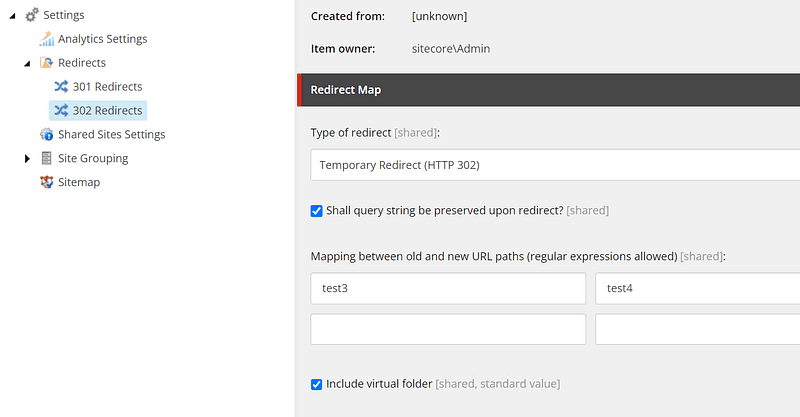Click the 302 Redirects shuffle icon
This screenshot has width=800, height=417.
pos(61,110)
